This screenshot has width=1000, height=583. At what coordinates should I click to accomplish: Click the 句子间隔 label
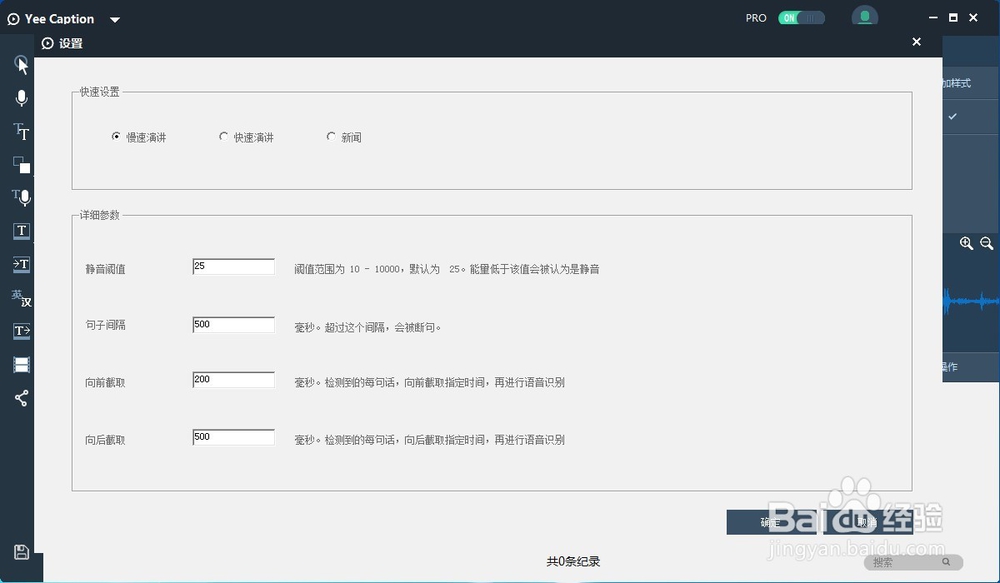tap(105, 325)
